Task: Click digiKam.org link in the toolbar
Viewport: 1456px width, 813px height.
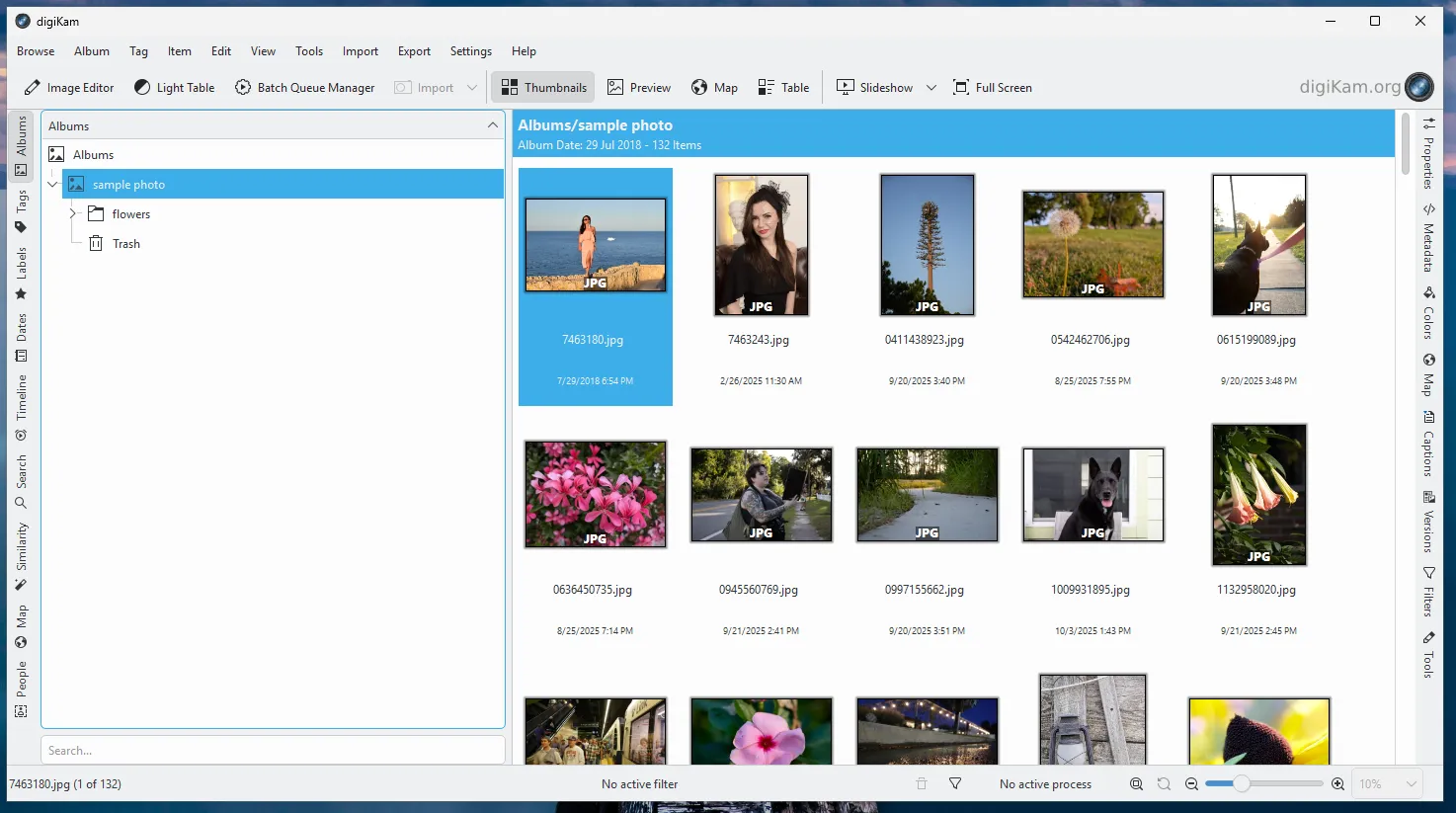Action: (1349, 86)
